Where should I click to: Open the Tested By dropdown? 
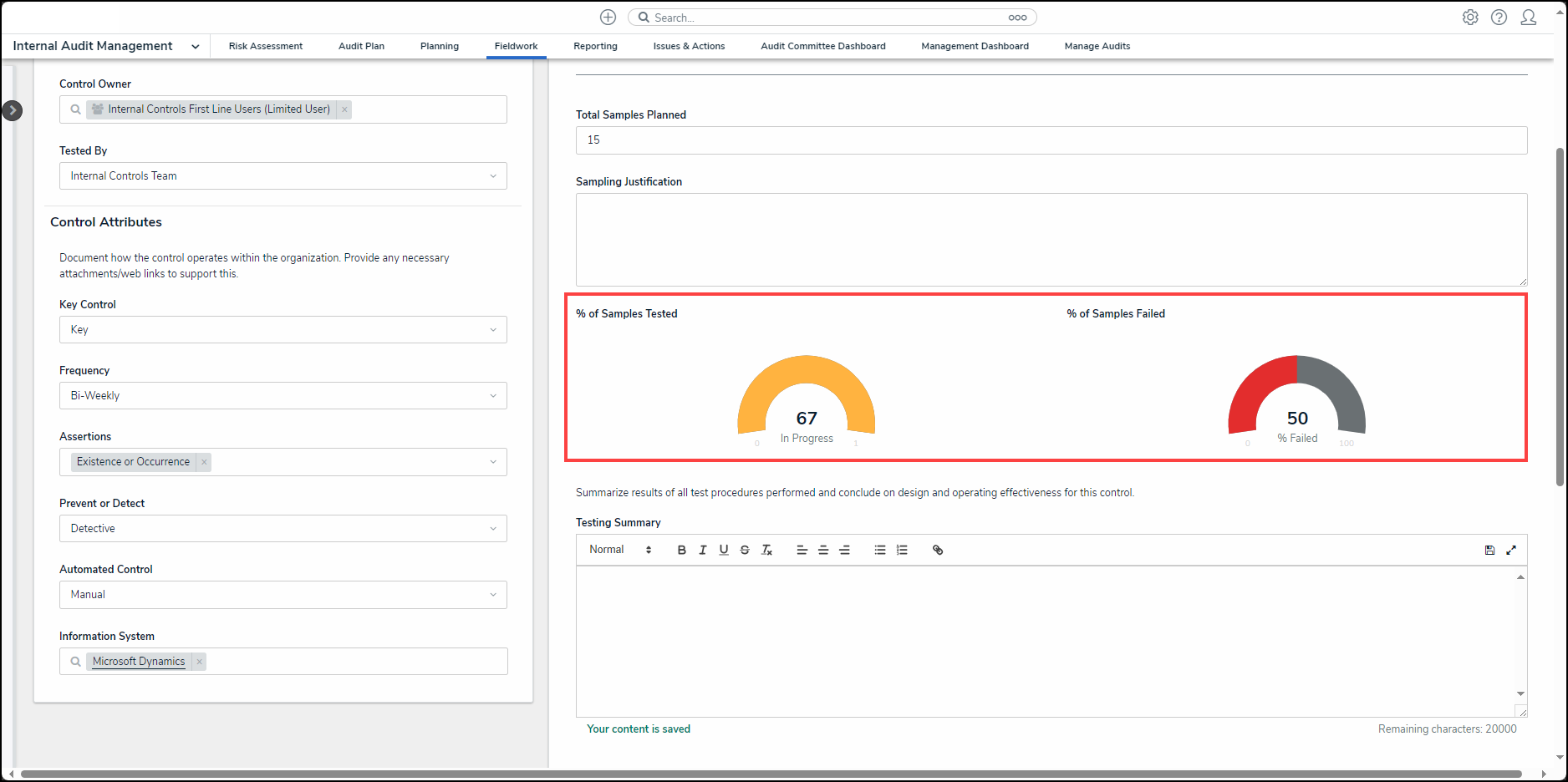pyautogui.click(x=283, y=176)
